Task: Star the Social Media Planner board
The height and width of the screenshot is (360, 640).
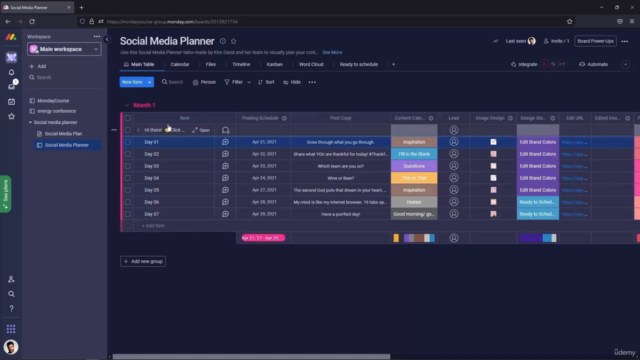Action: [x=233, y=41]
